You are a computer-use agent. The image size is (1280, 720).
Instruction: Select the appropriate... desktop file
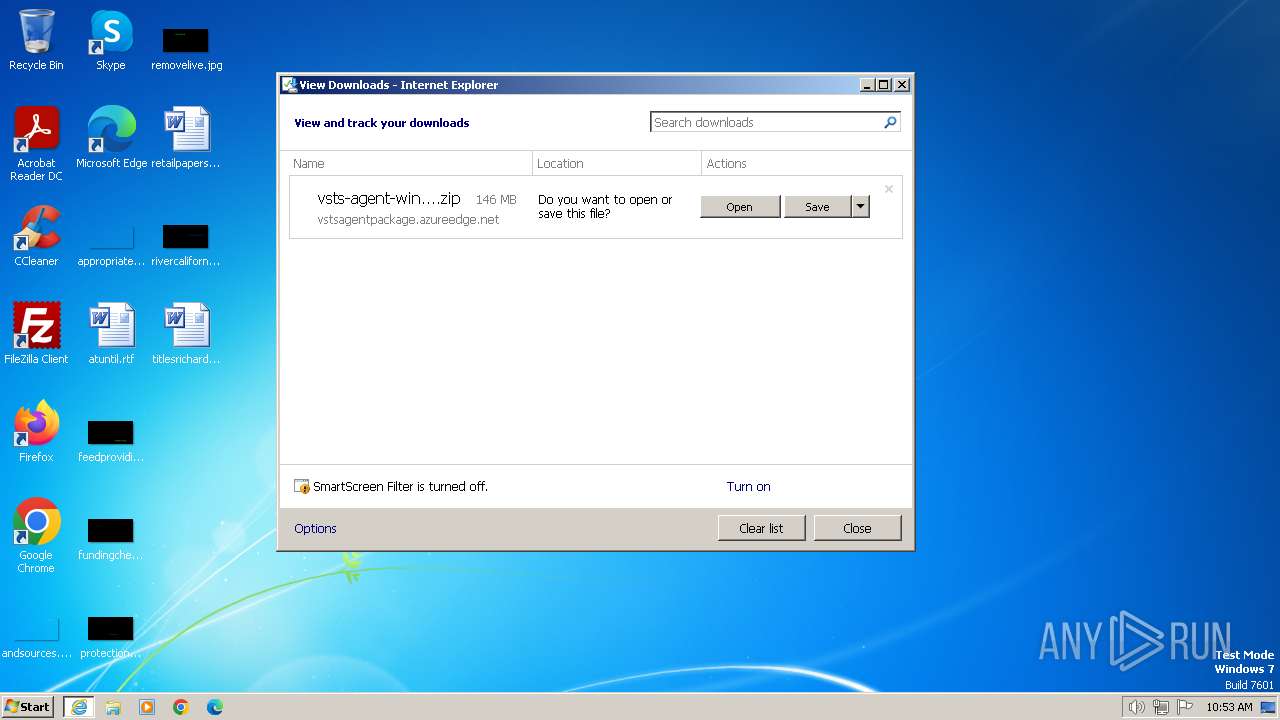point(111,244)
